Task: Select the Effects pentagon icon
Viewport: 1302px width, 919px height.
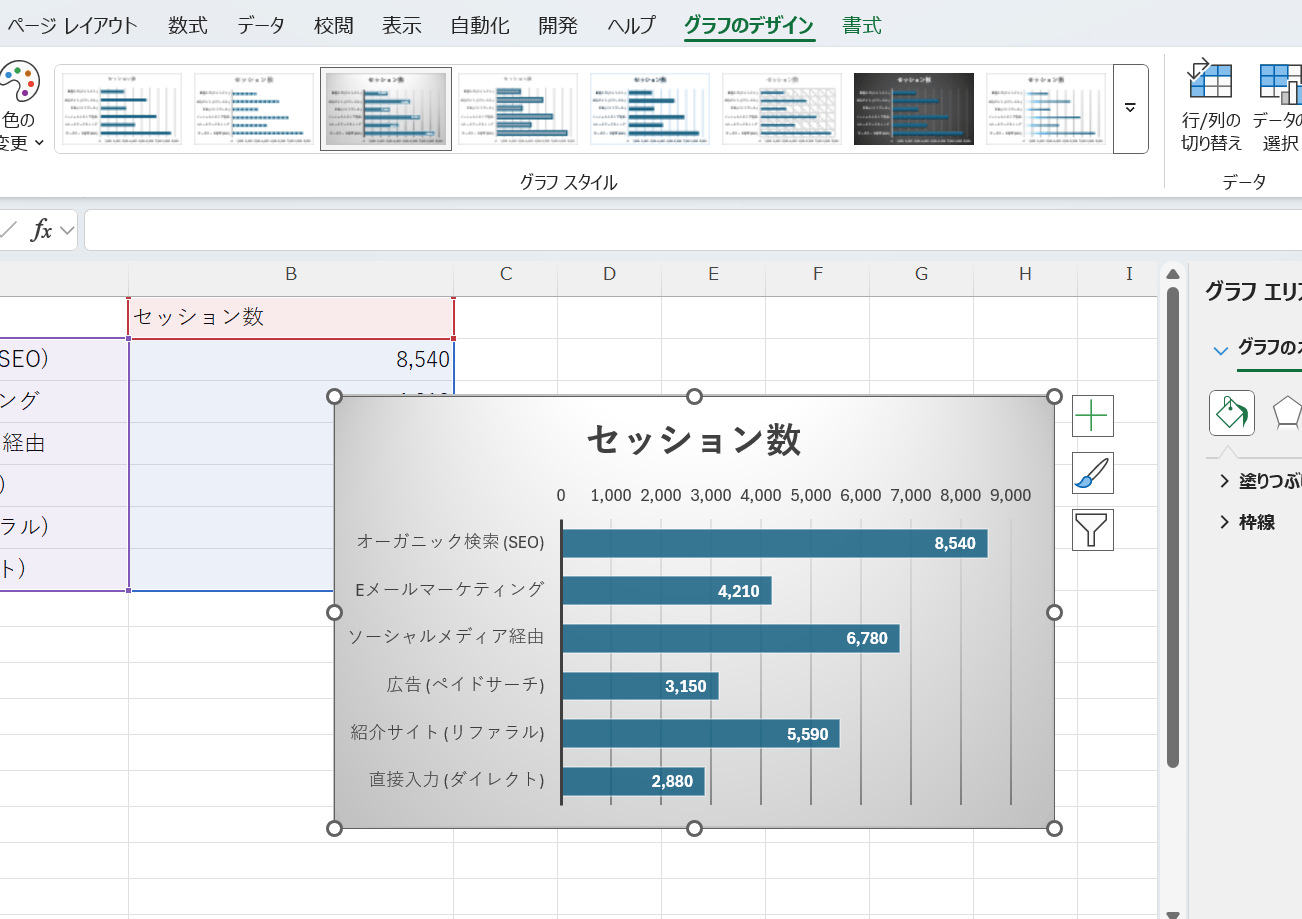Action: 1286,413
